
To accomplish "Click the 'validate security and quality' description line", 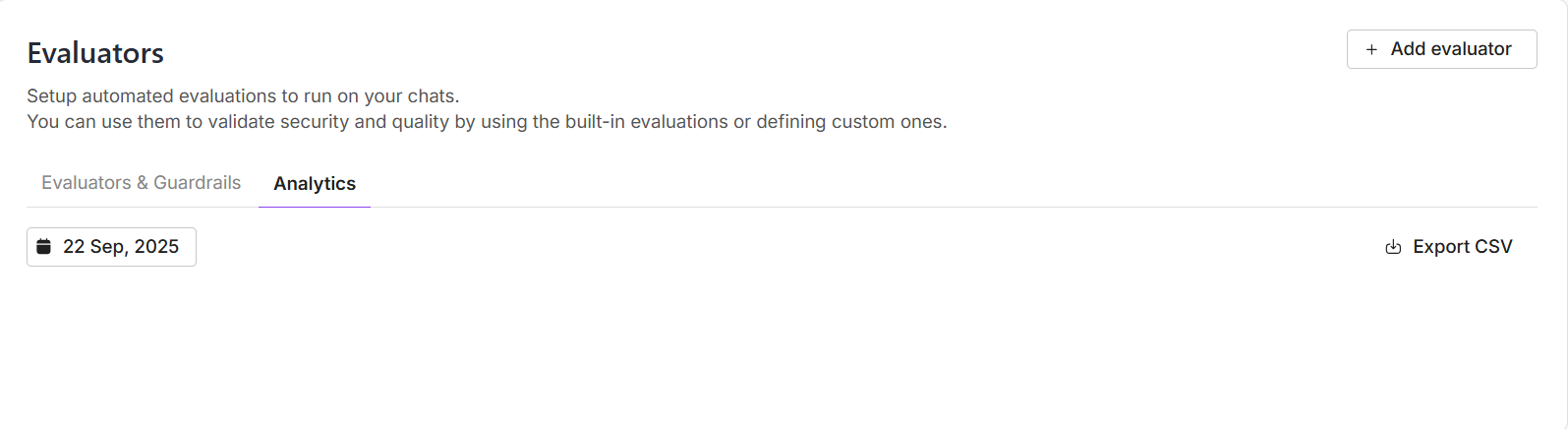I will (487, 122).
